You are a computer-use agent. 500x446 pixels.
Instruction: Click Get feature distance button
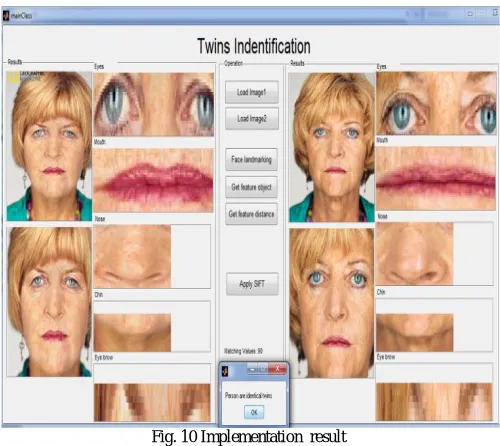[252, 214]
